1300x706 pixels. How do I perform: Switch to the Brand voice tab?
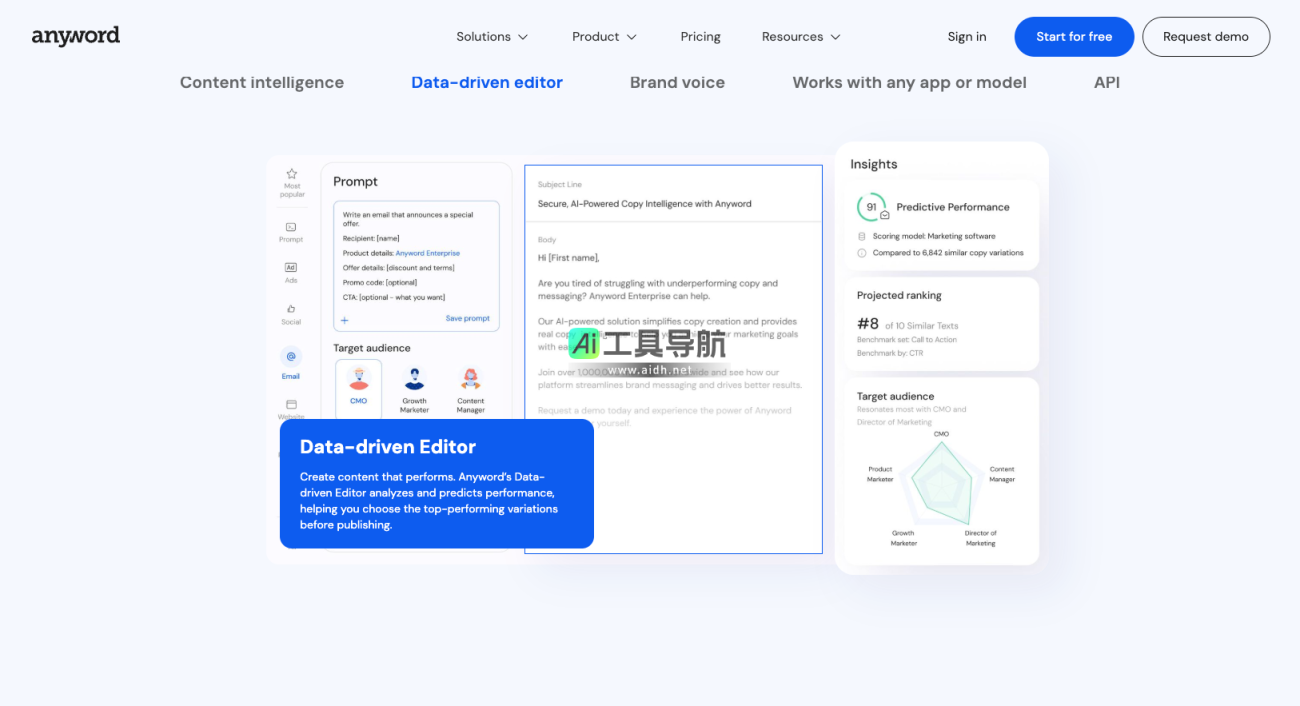[677, 83]
